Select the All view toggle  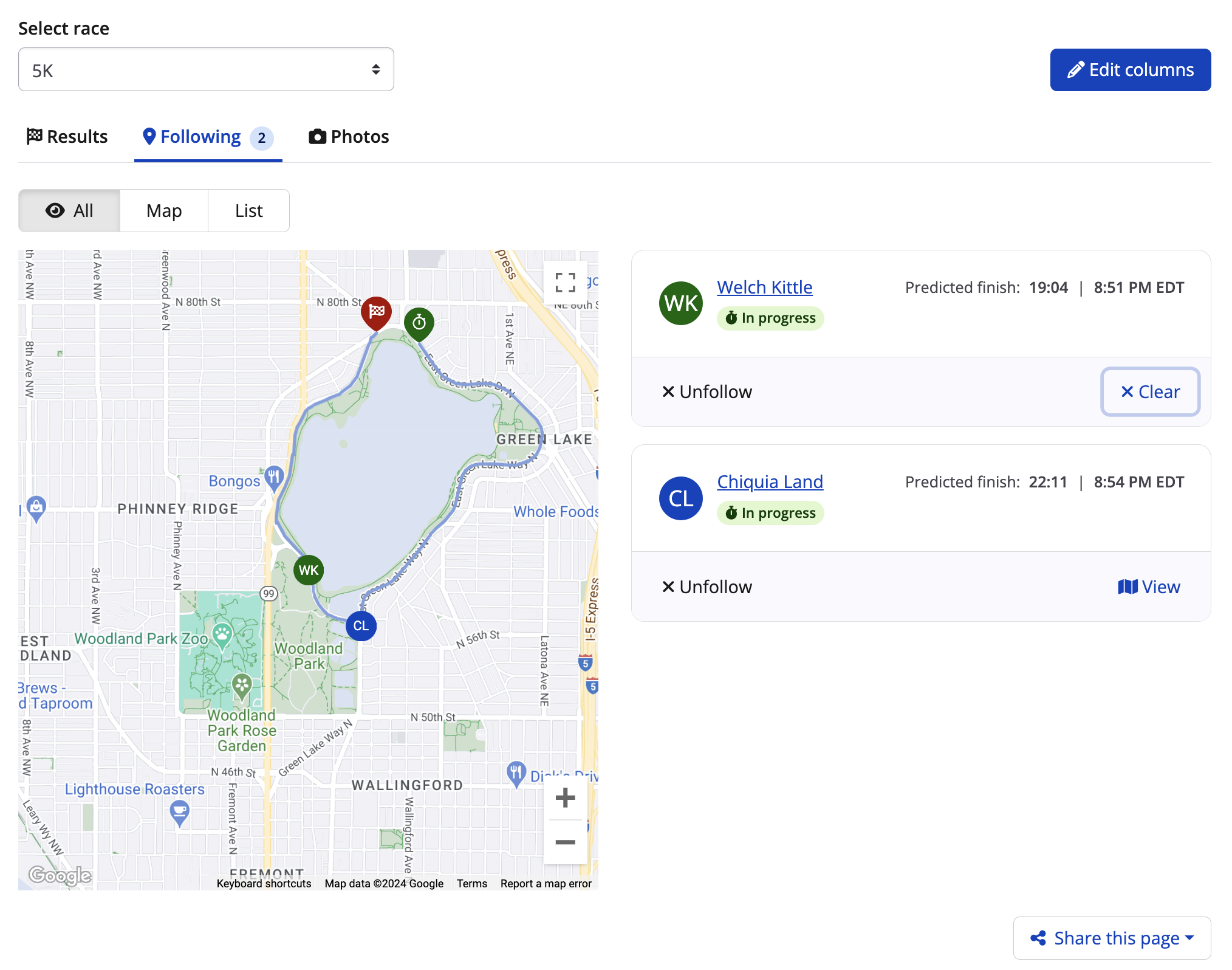click(x=69, y=211)
